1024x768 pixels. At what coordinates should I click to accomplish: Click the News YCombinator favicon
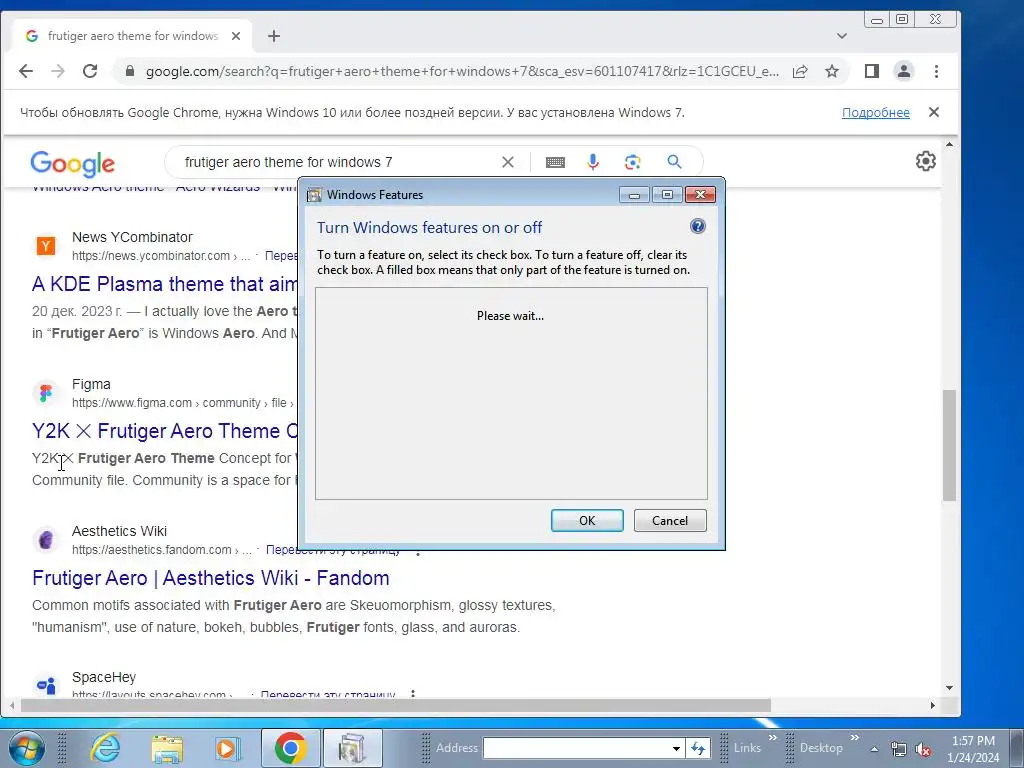coord(46,246)
